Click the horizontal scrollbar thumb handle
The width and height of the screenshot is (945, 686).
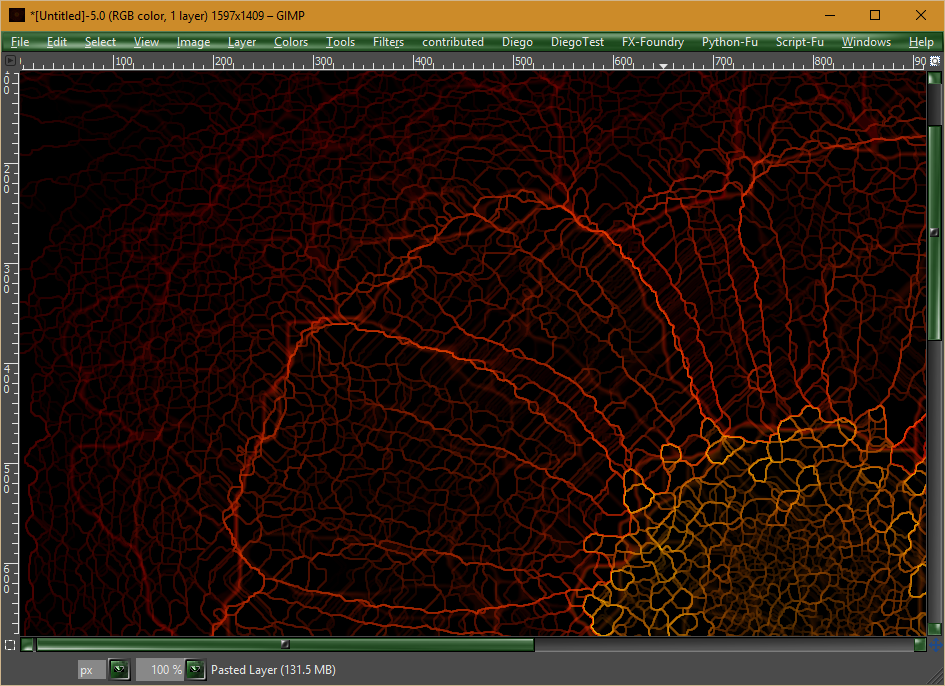pos(285,645)
